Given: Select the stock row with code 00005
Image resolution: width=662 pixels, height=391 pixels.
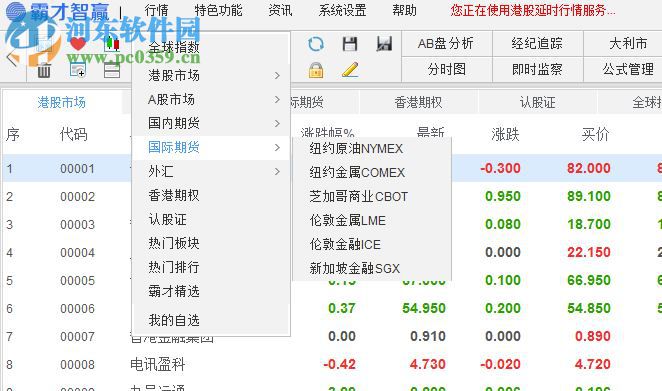Looking at the screenshot, I should coord(332,280).
